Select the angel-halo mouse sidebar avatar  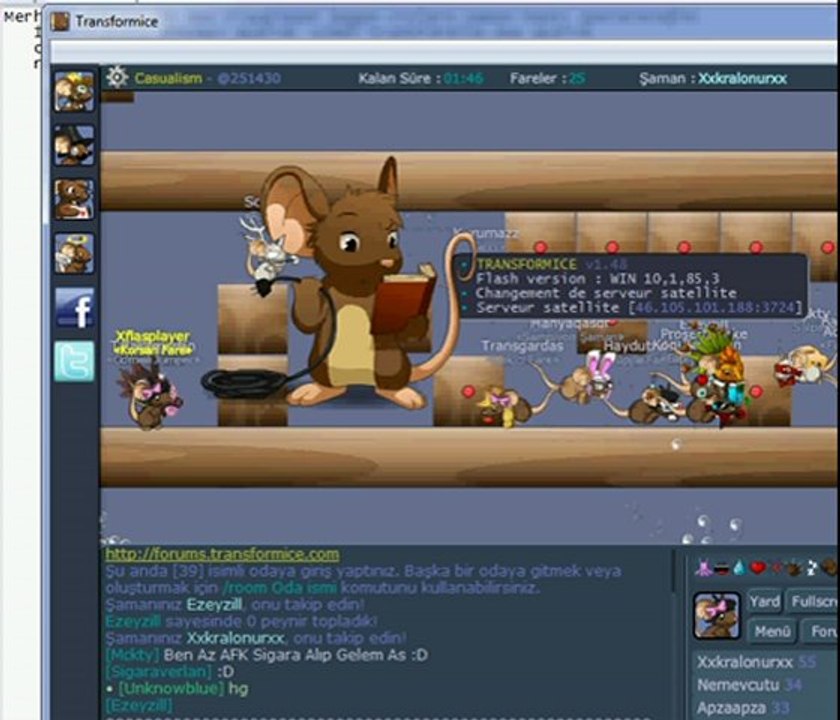point(74,253)
